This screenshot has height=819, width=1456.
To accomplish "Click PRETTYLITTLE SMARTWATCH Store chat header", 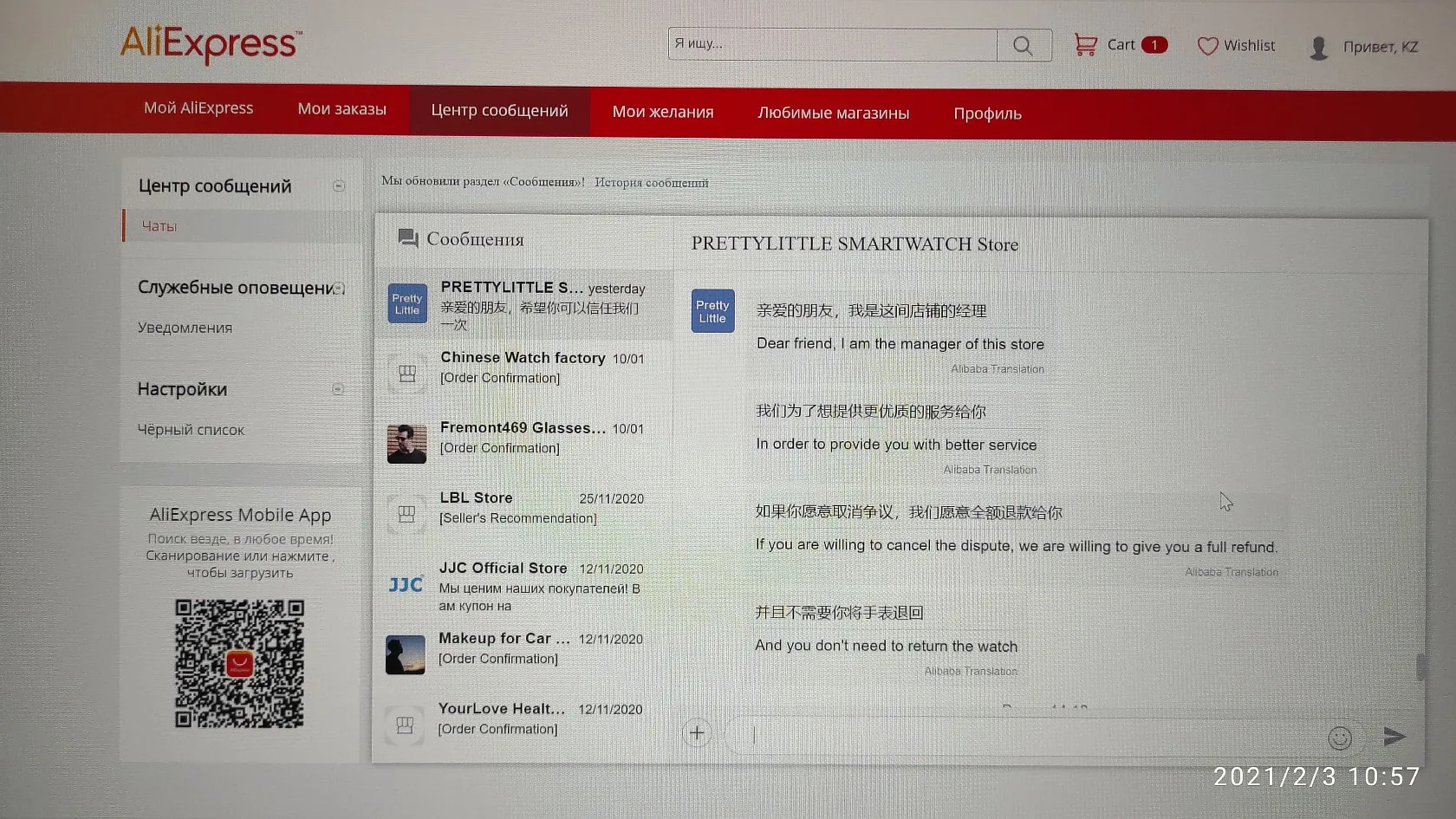I will (x=855, y=244).
